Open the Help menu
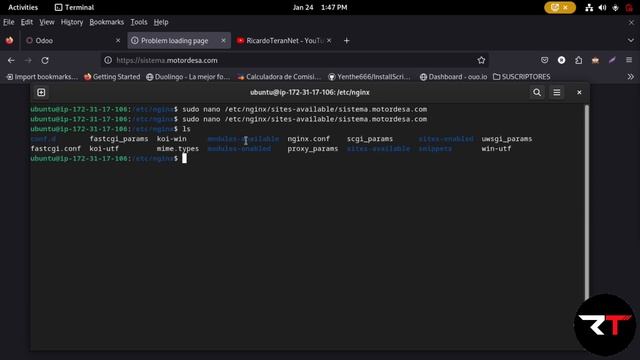The image size is (640, 360). click(x=161, y=22)
